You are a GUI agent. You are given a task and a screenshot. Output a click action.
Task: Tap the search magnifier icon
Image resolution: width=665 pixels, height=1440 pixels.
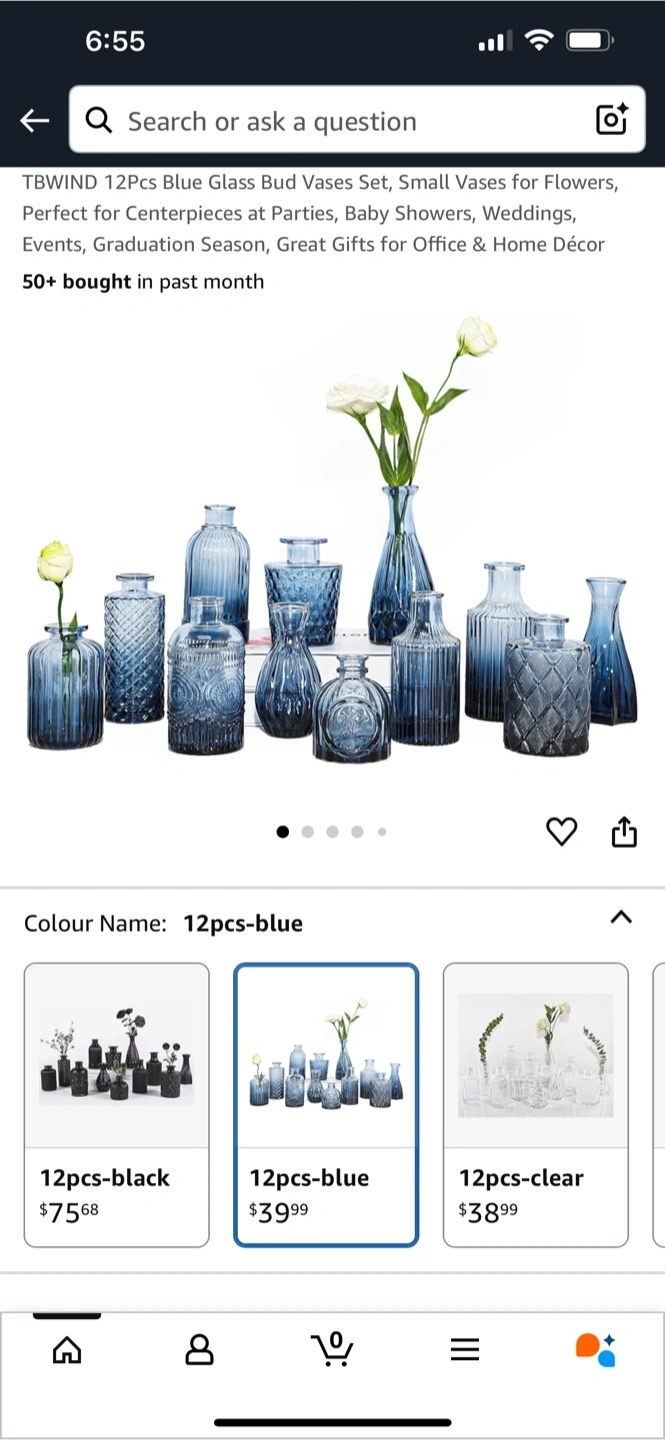click(x=98, y=120)
